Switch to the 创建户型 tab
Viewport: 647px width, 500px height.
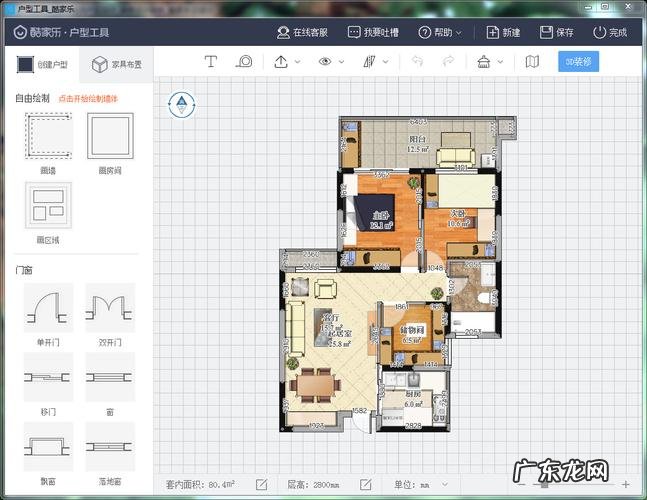click(40, 65)
